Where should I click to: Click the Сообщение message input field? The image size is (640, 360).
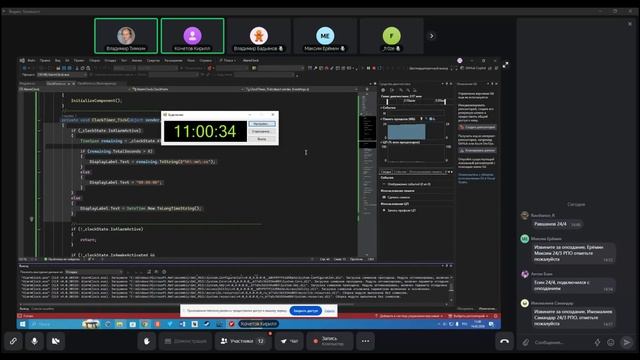click(561, 342)
